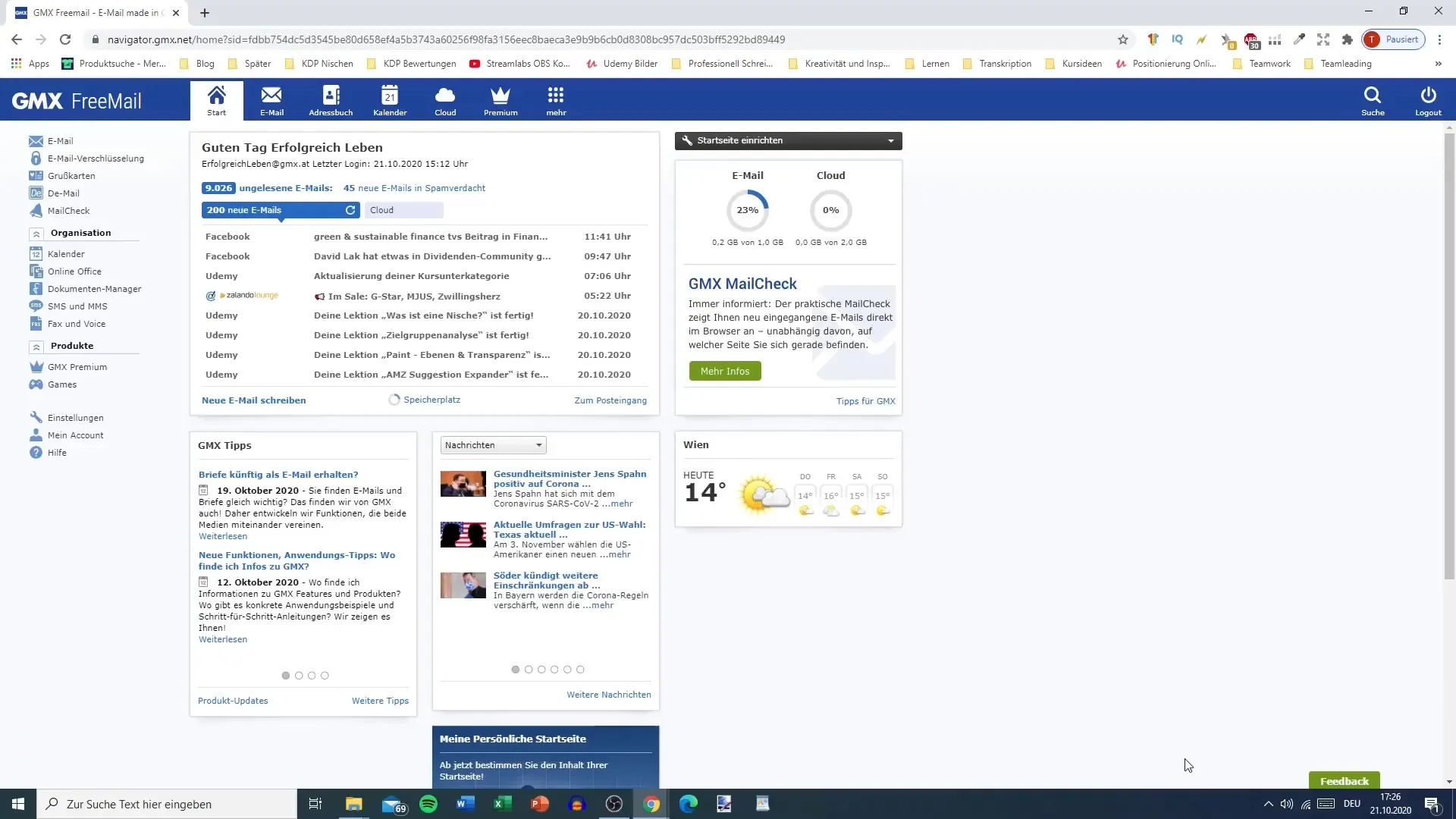Click Neue E-Mail schreiben button
The image size is (1456, 819).
pos(252,399)
